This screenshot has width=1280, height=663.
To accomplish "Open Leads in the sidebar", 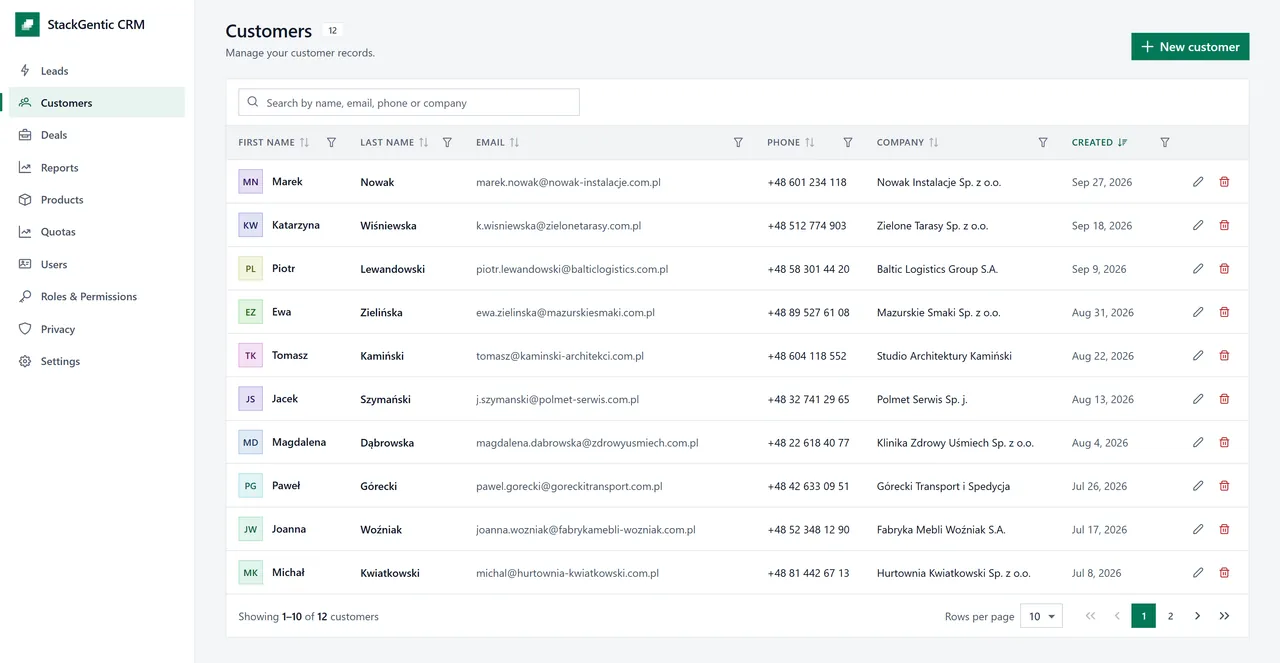I will pos(97,71).
